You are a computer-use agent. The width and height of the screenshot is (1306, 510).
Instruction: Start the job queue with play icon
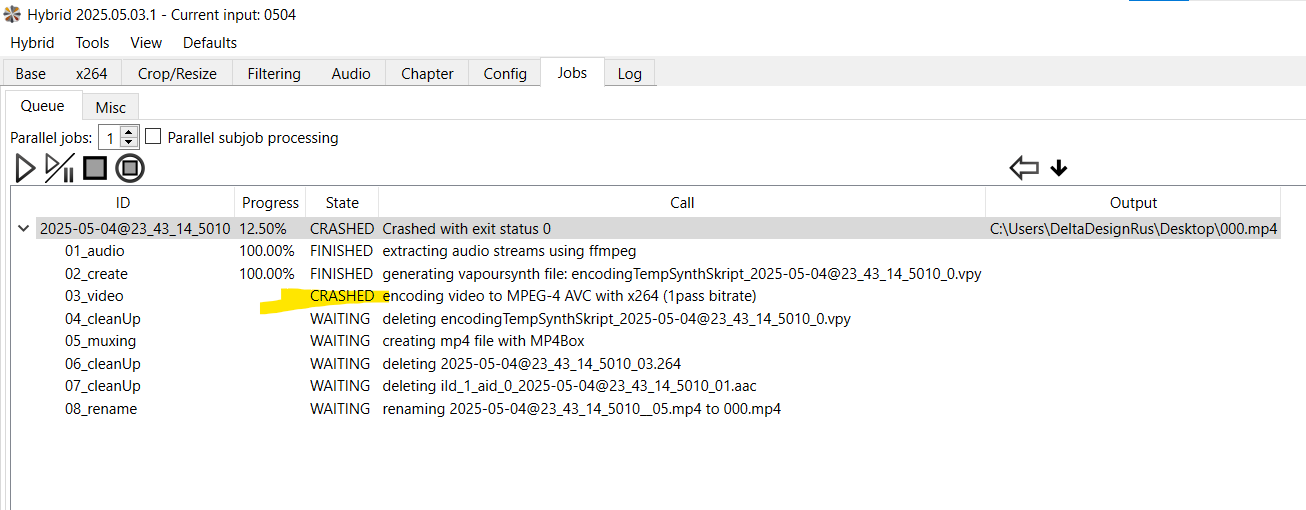[26, 168]
